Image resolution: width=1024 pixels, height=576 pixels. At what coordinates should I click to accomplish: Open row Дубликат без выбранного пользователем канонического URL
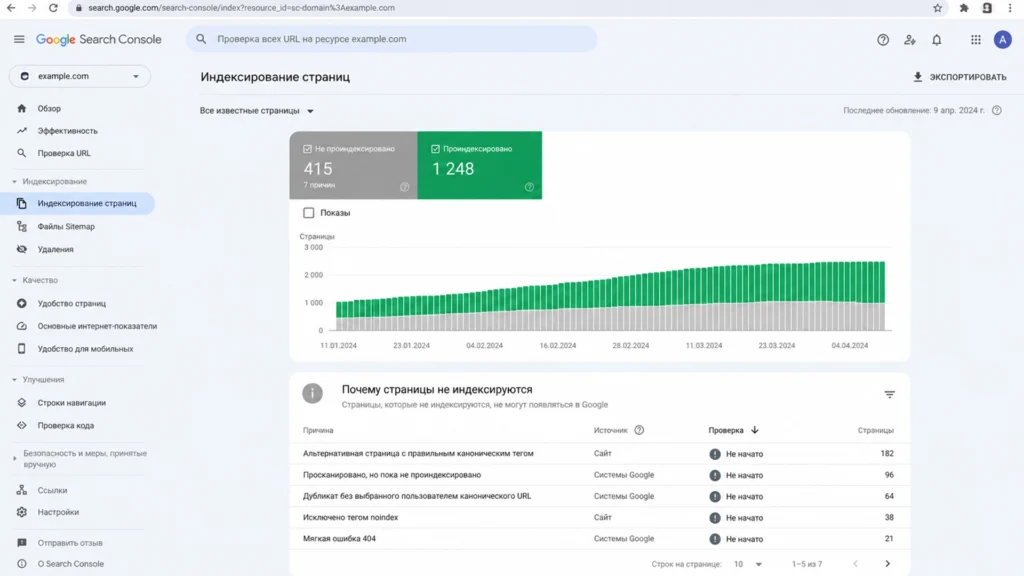point(600,496)
